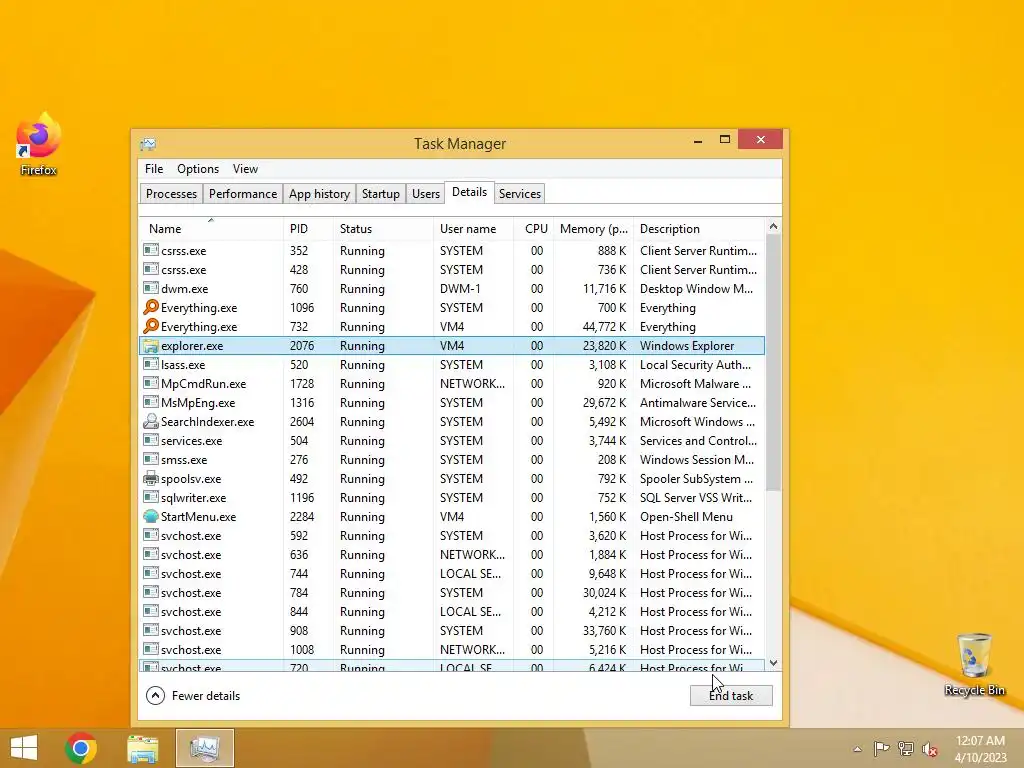
Task: Open the Options menu
Action: click(x=198, y=168)
